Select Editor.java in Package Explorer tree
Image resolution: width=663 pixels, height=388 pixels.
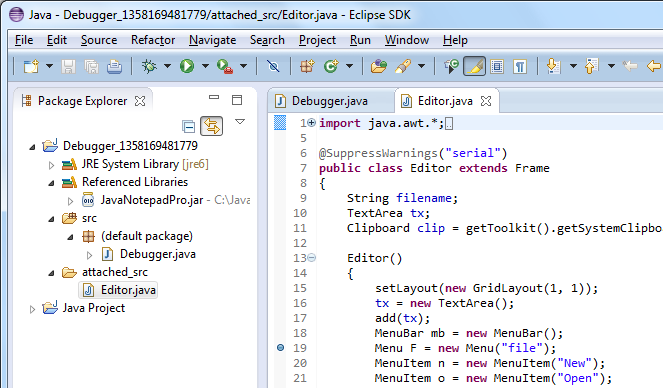119,290
